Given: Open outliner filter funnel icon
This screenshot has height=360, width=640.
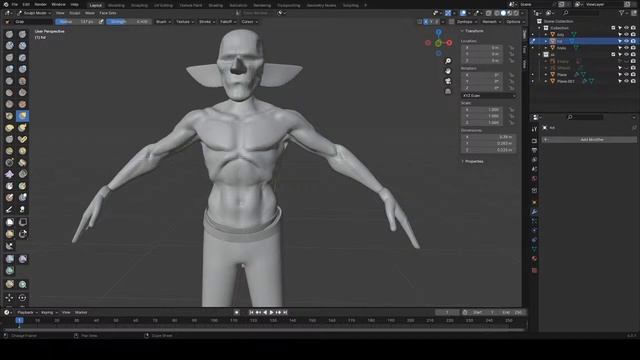Looking at the screenshot, I should tap(622, 13).
